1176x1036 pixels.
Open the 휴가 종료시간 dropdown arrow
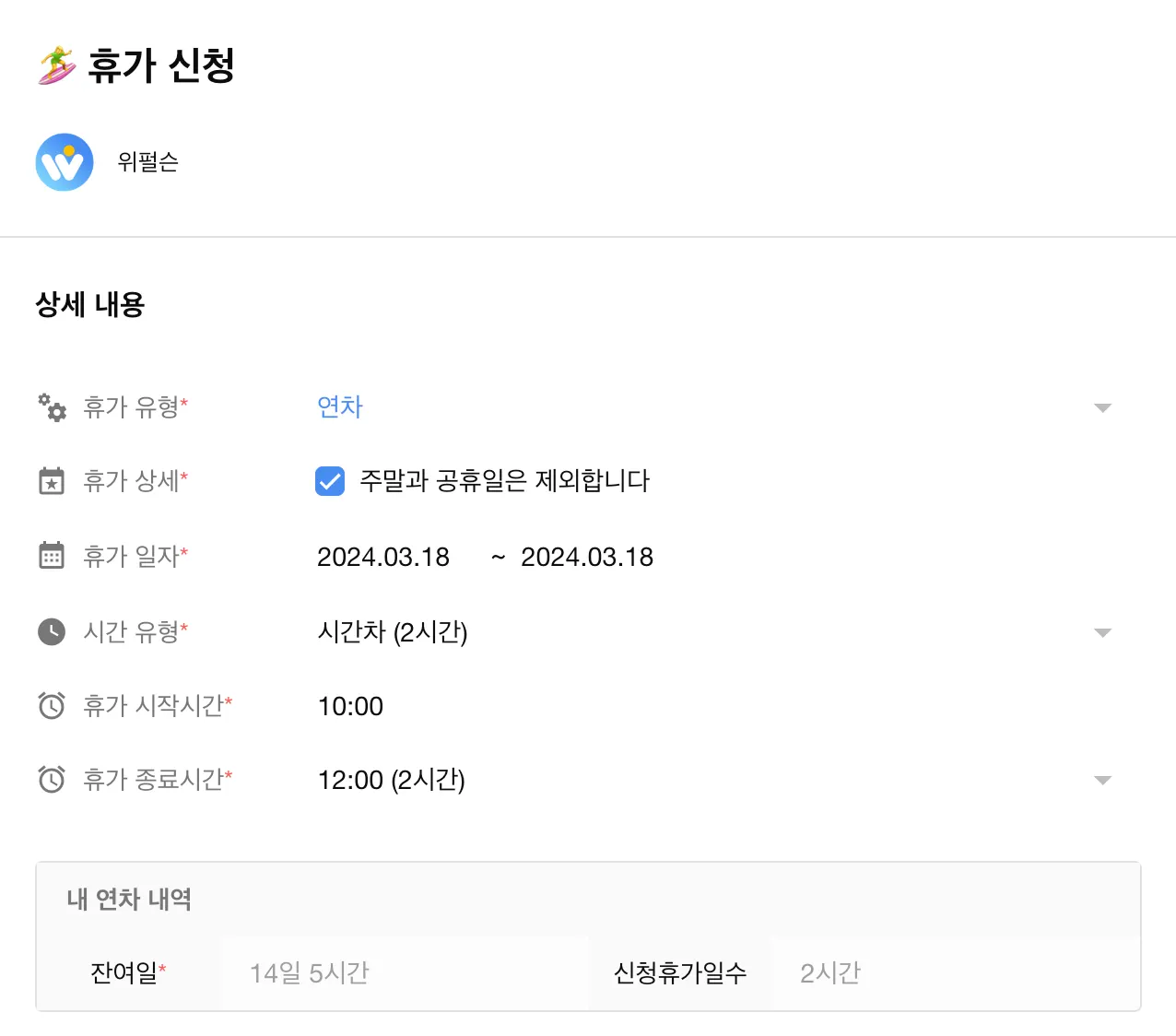[1102, 780]
